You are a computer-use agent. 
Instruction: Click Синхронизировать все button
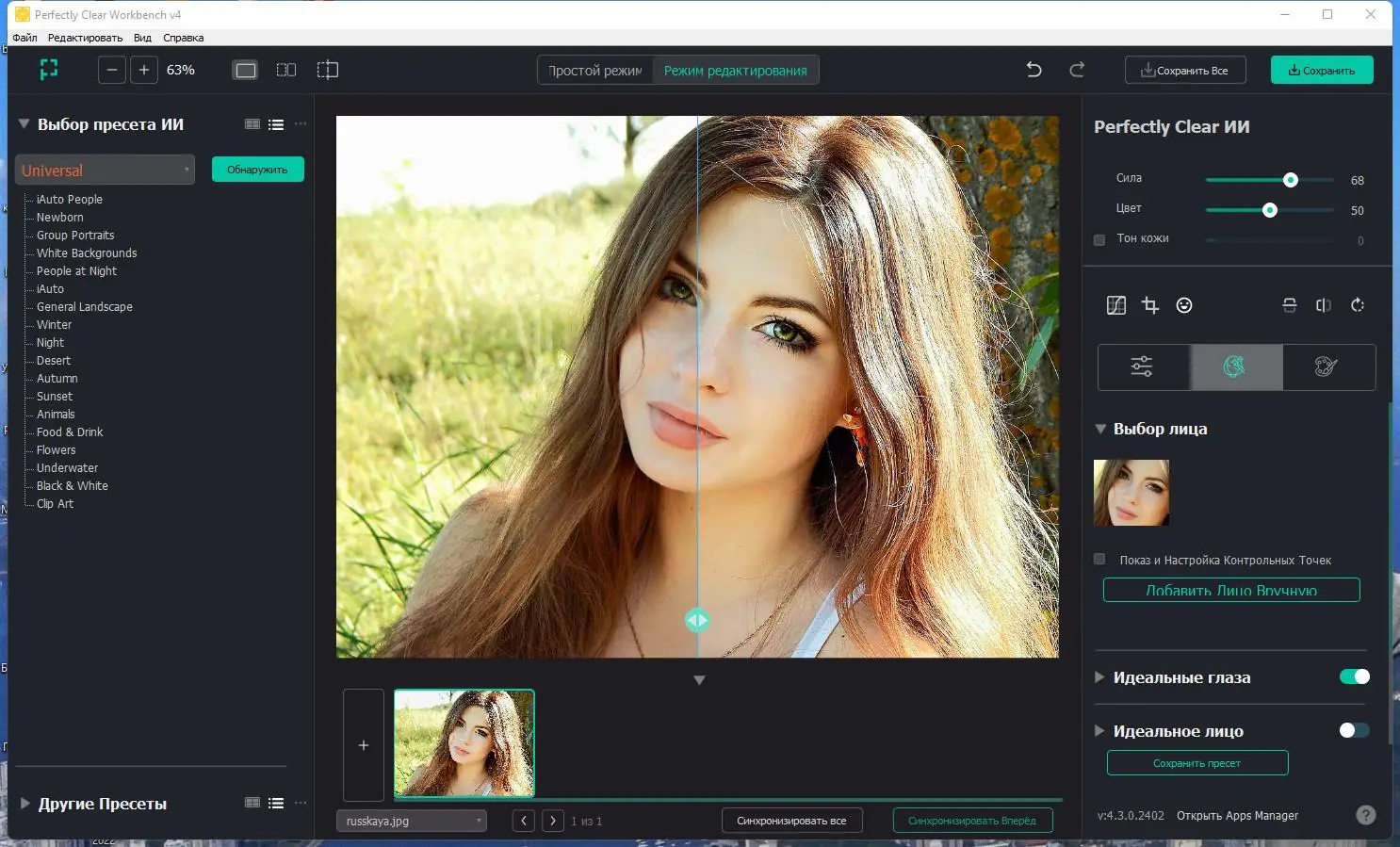791,821
